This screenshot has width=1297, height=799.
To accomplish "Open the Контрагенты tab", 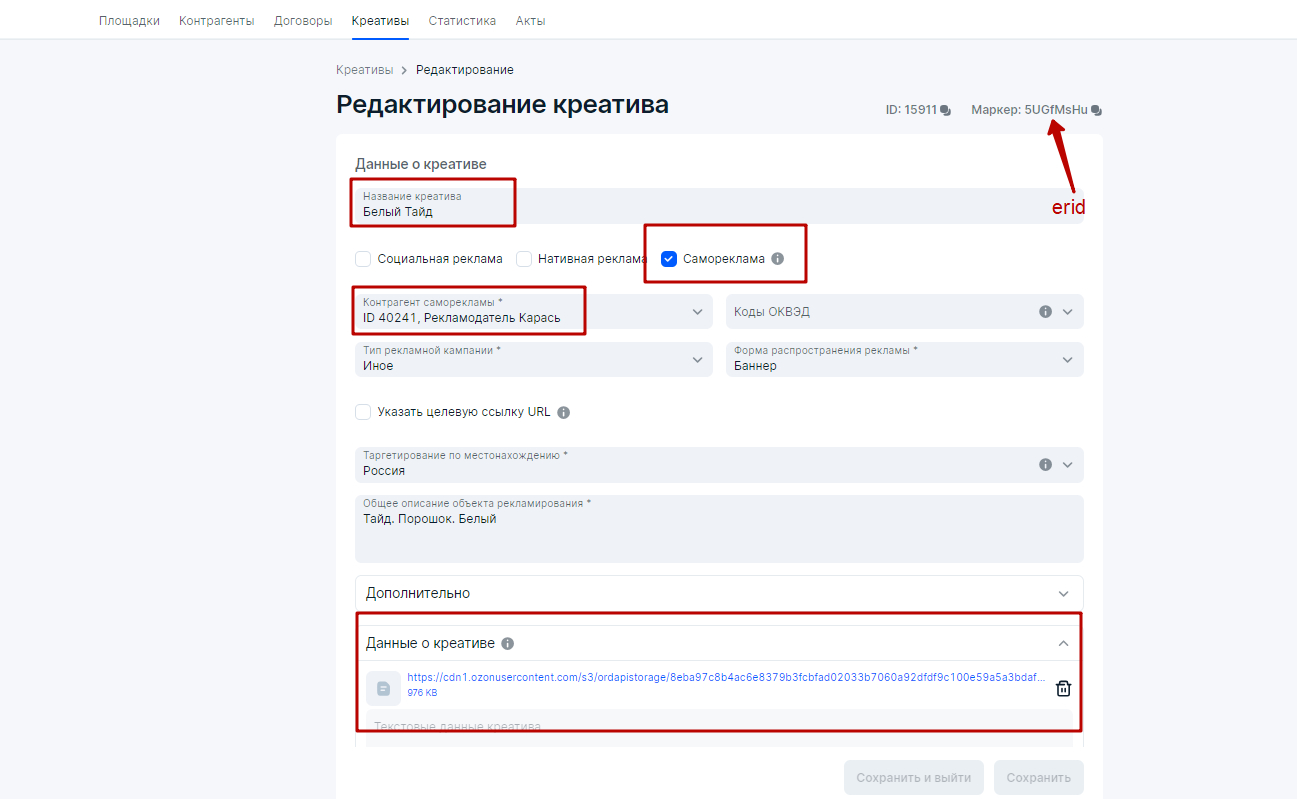I will (x=216, y=20).
